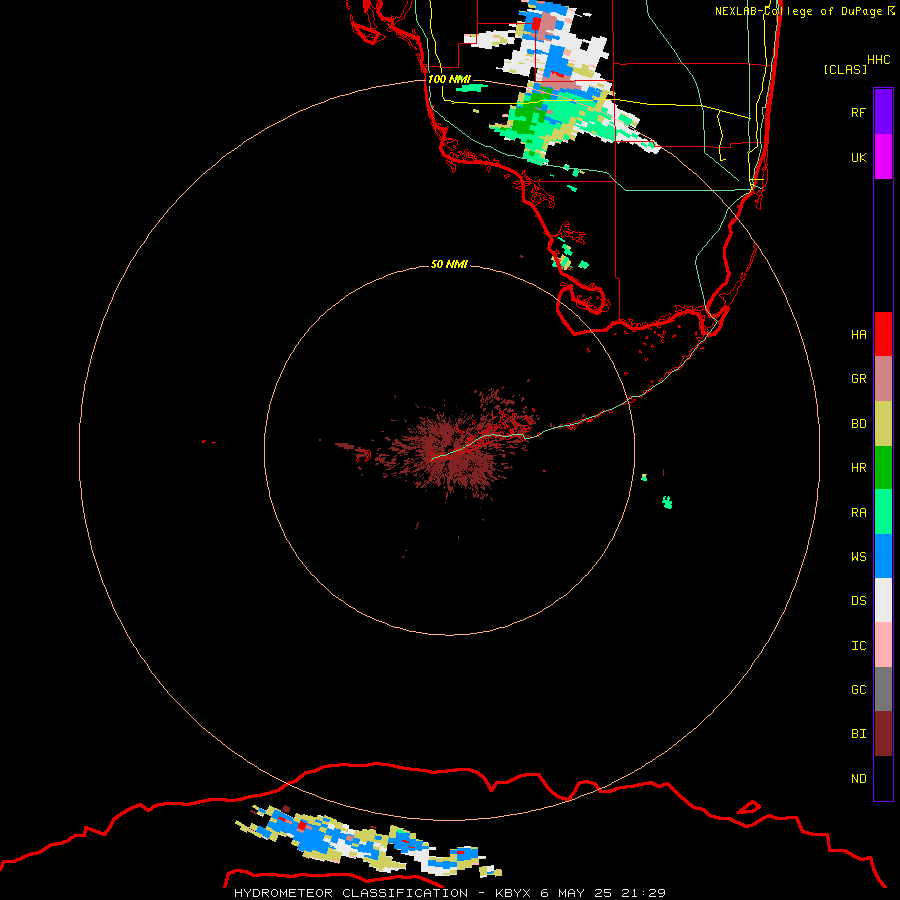Click the bright green RA swatch

point(883,512)
